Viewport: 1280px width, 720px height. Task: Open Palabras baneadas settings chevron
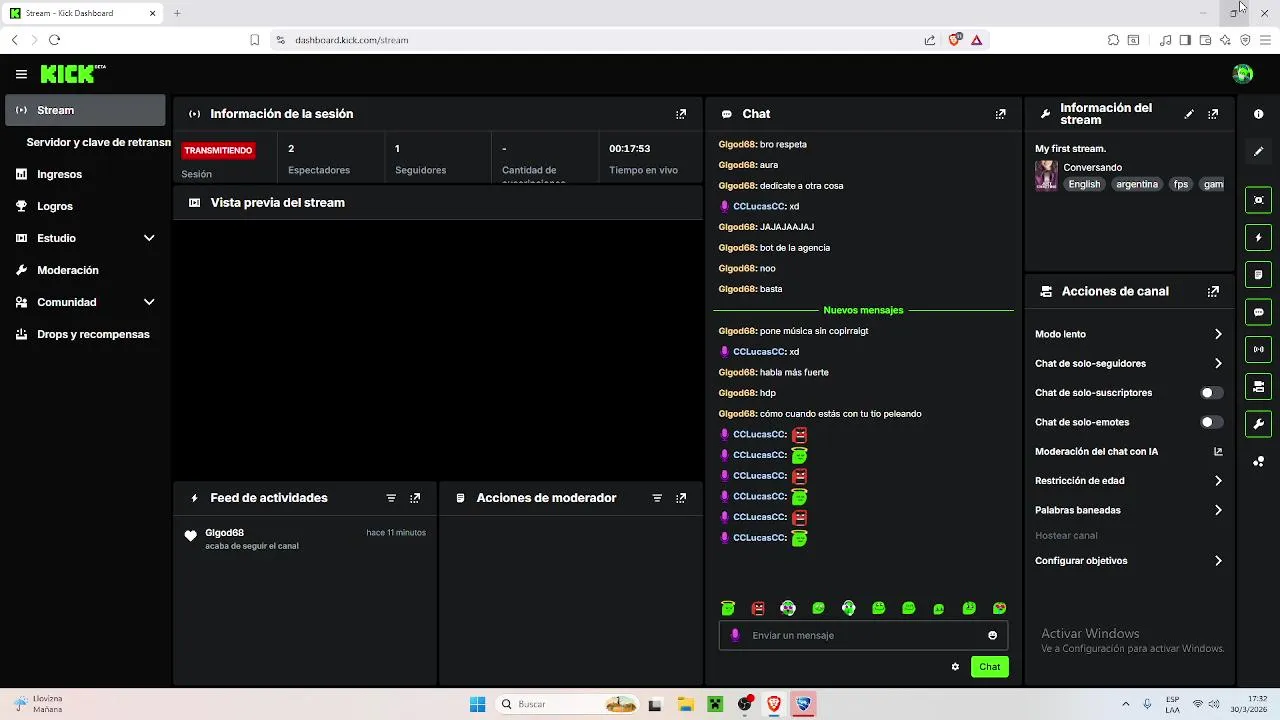1218,510
